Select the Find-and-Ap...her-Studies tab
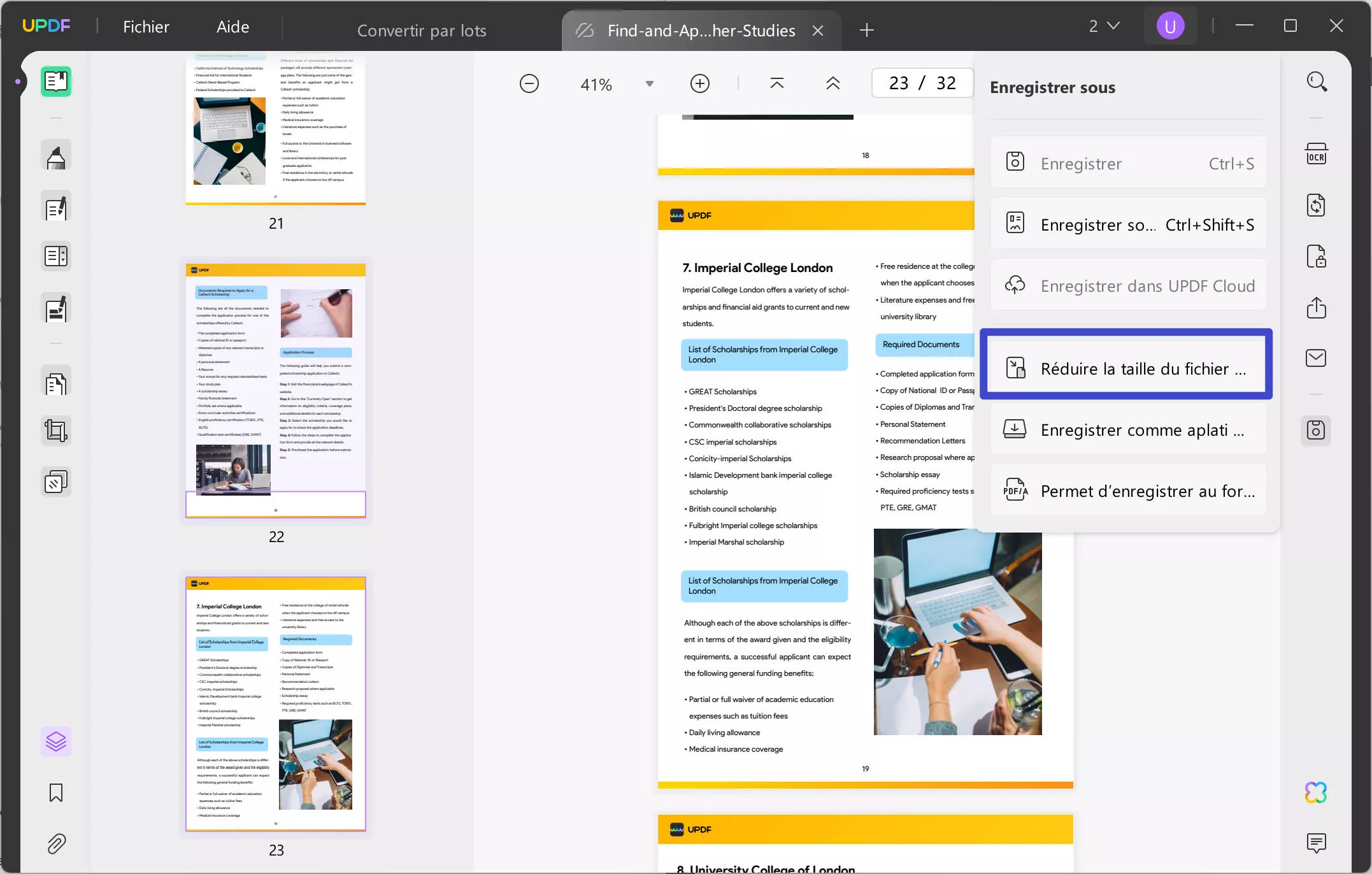This screenshot has width=1372, height=874. (x=701, y=31)
